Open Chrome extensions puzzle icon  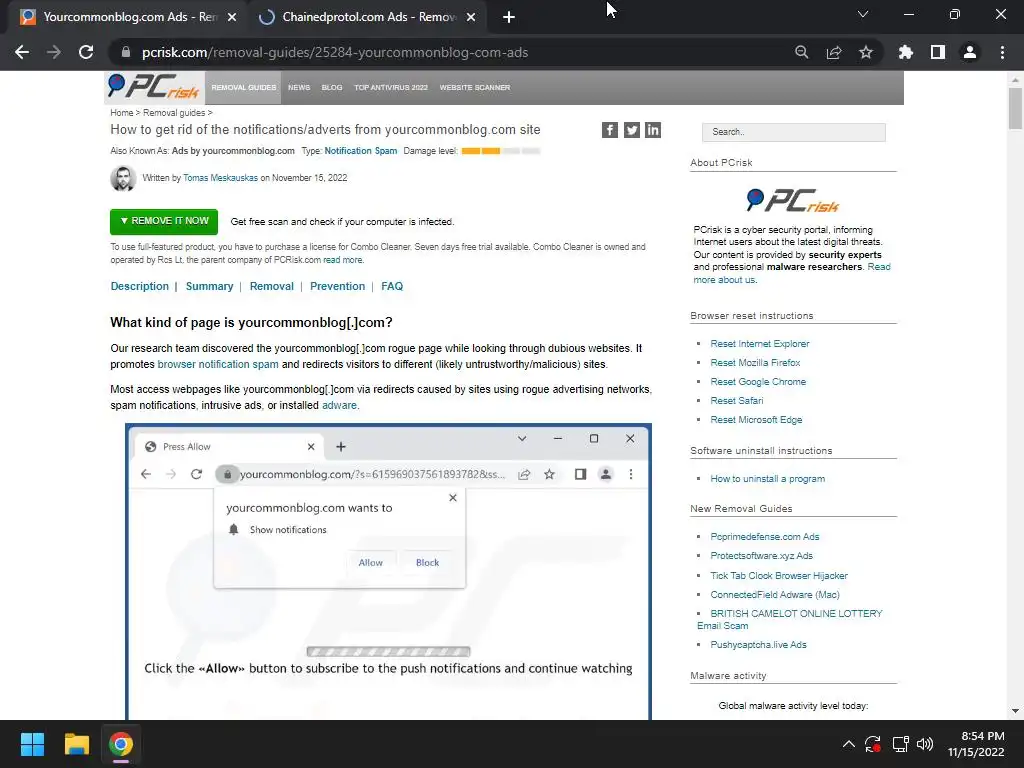[x=905, y=52]
